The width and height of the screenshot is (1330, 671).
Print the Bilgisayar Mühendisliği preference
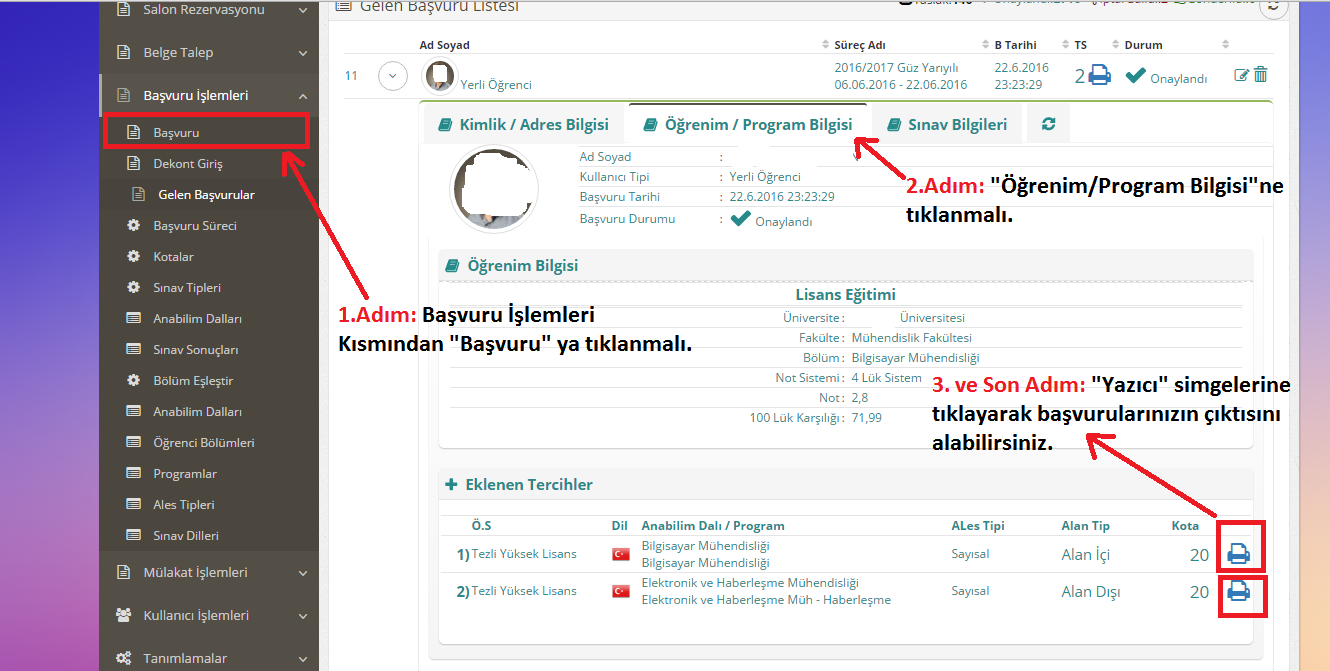(1239, 553)
